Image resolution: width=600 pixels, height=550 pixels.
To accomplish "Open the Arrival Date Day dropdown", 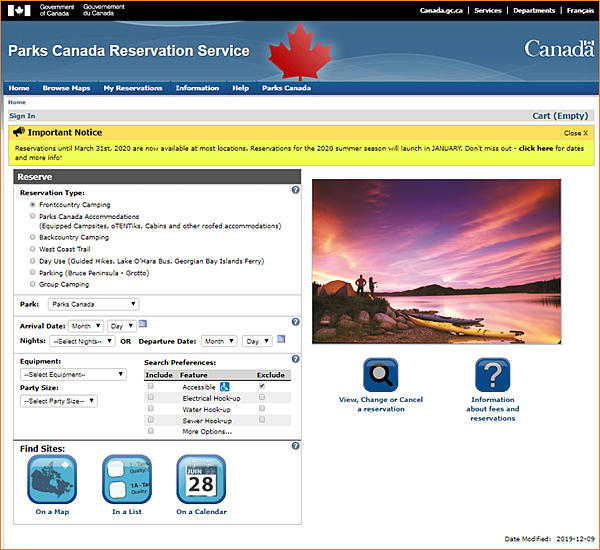I will [122, 326].
